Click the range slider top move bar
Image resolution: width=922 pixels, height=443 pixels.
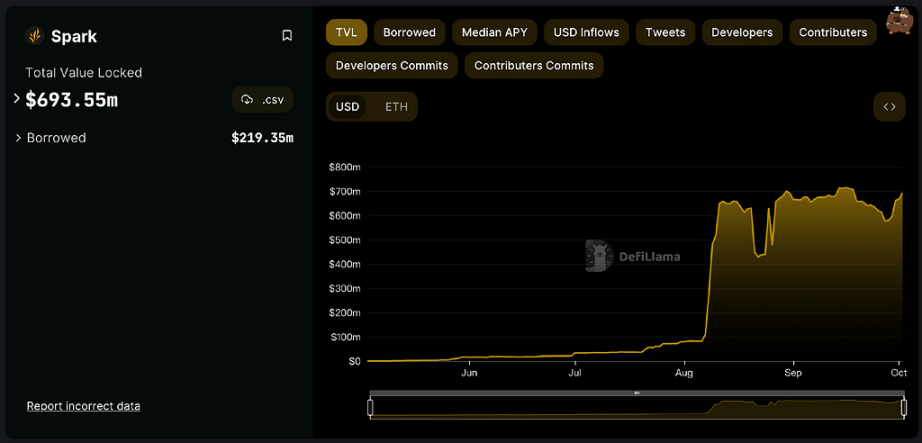click(637, 392)
